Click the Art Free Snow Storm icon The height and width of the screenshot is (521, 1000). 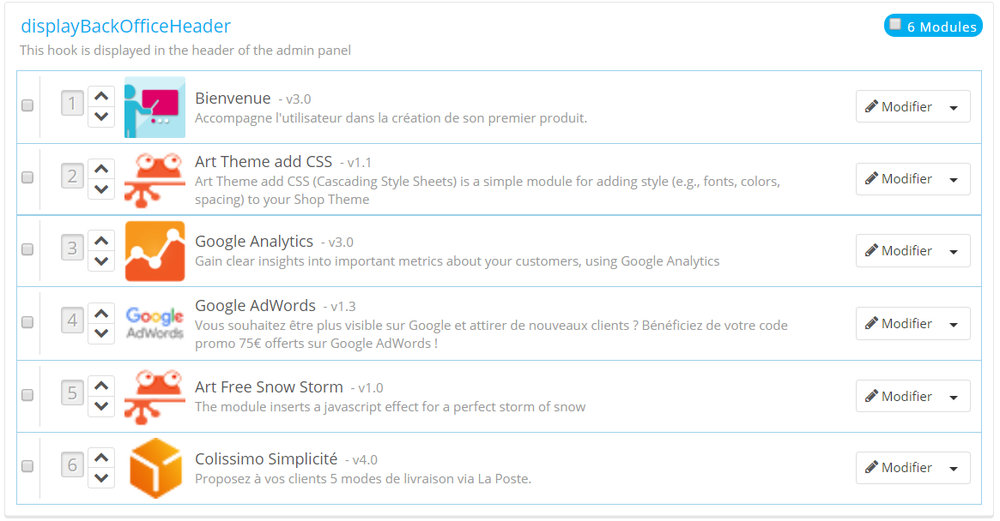coord(155,396)
